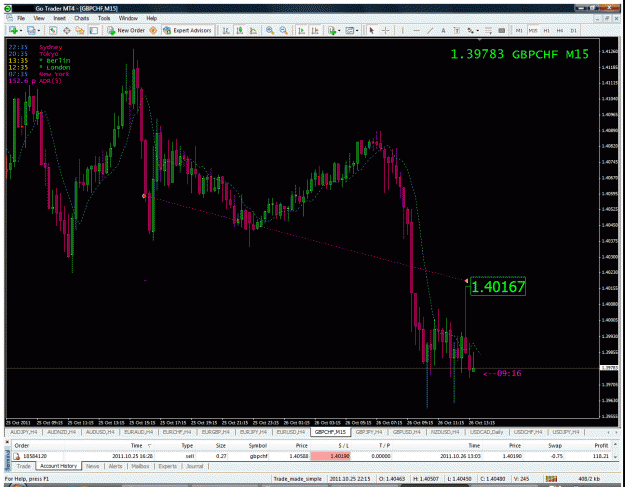The height and width of the screenshot is (487, 625).
Task: Open the arrows objects icon
Action: click(x=470, y=30)
